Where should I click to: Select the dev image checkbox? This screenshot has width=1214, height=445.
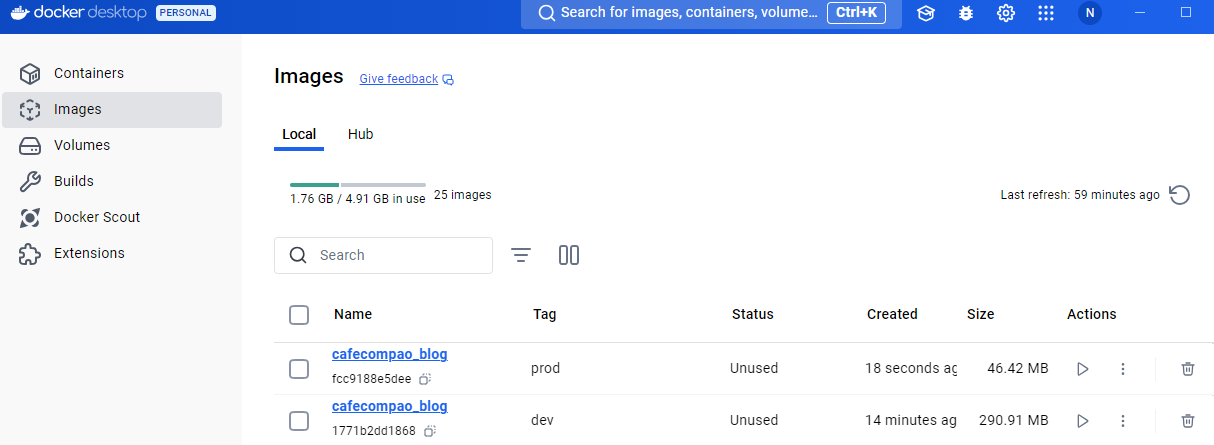coord(299,421)
